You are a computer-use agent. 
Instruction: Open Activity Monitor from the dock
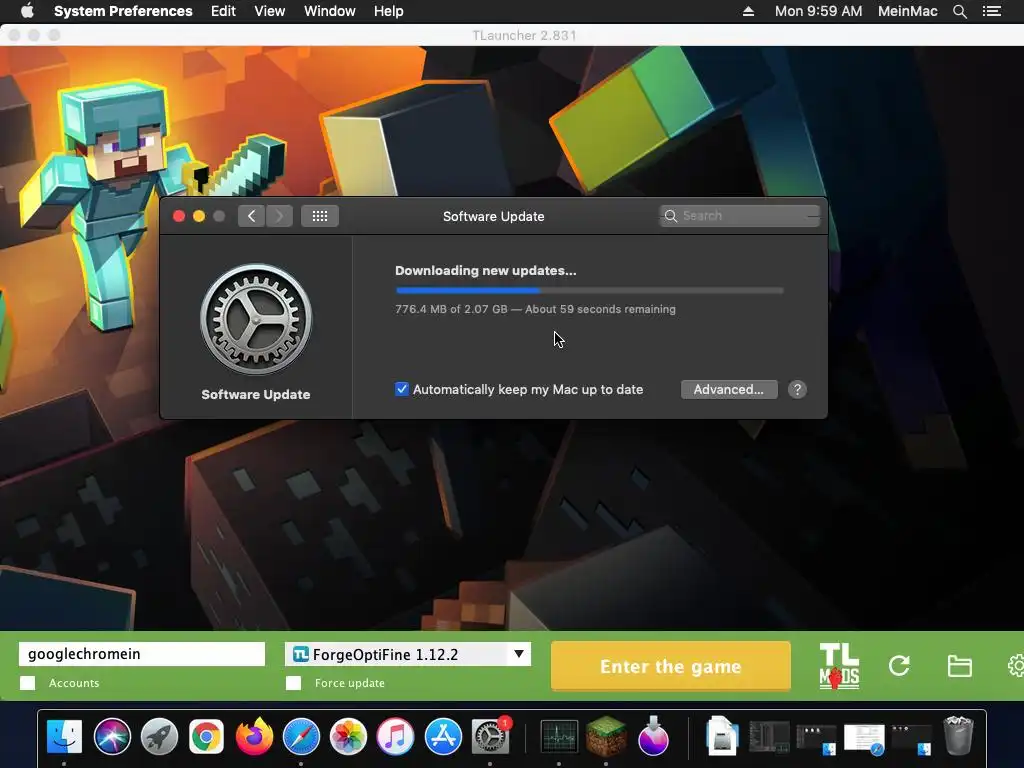[x=558, y=737]
